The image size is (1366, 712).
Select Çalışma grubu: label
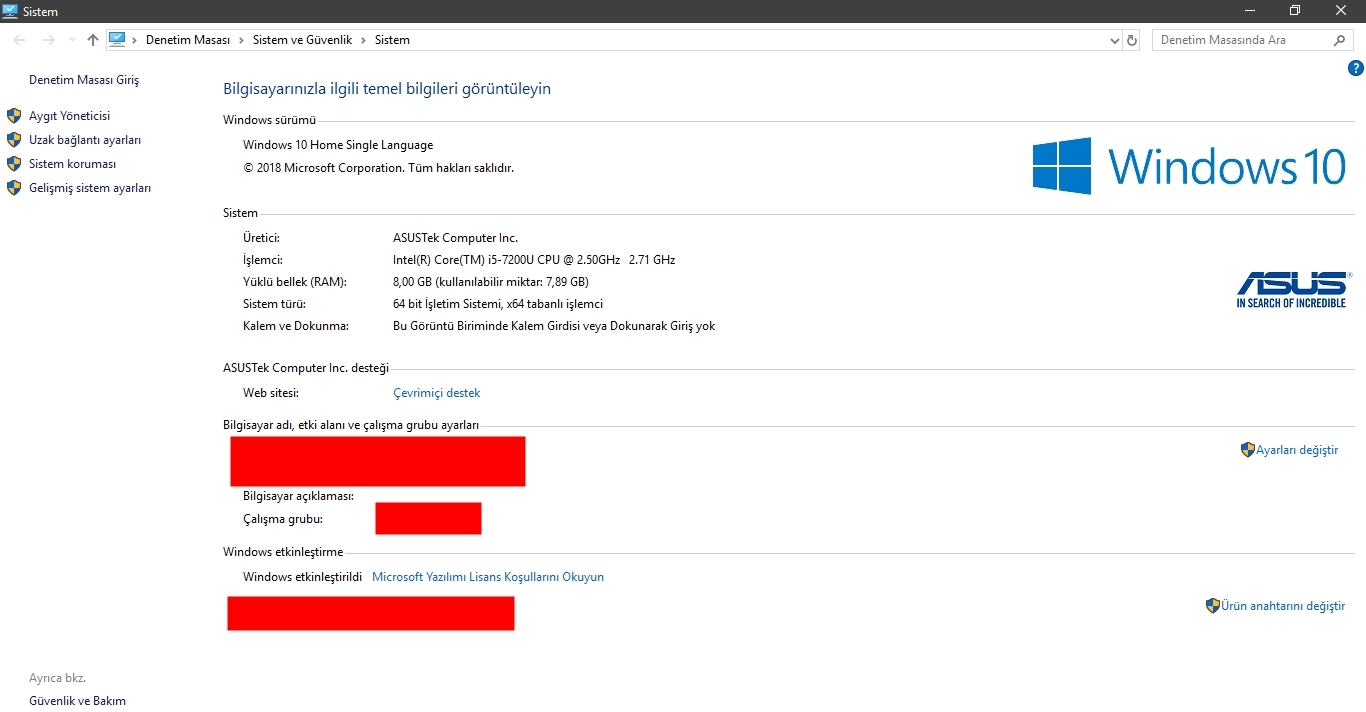tap(283, 519)
